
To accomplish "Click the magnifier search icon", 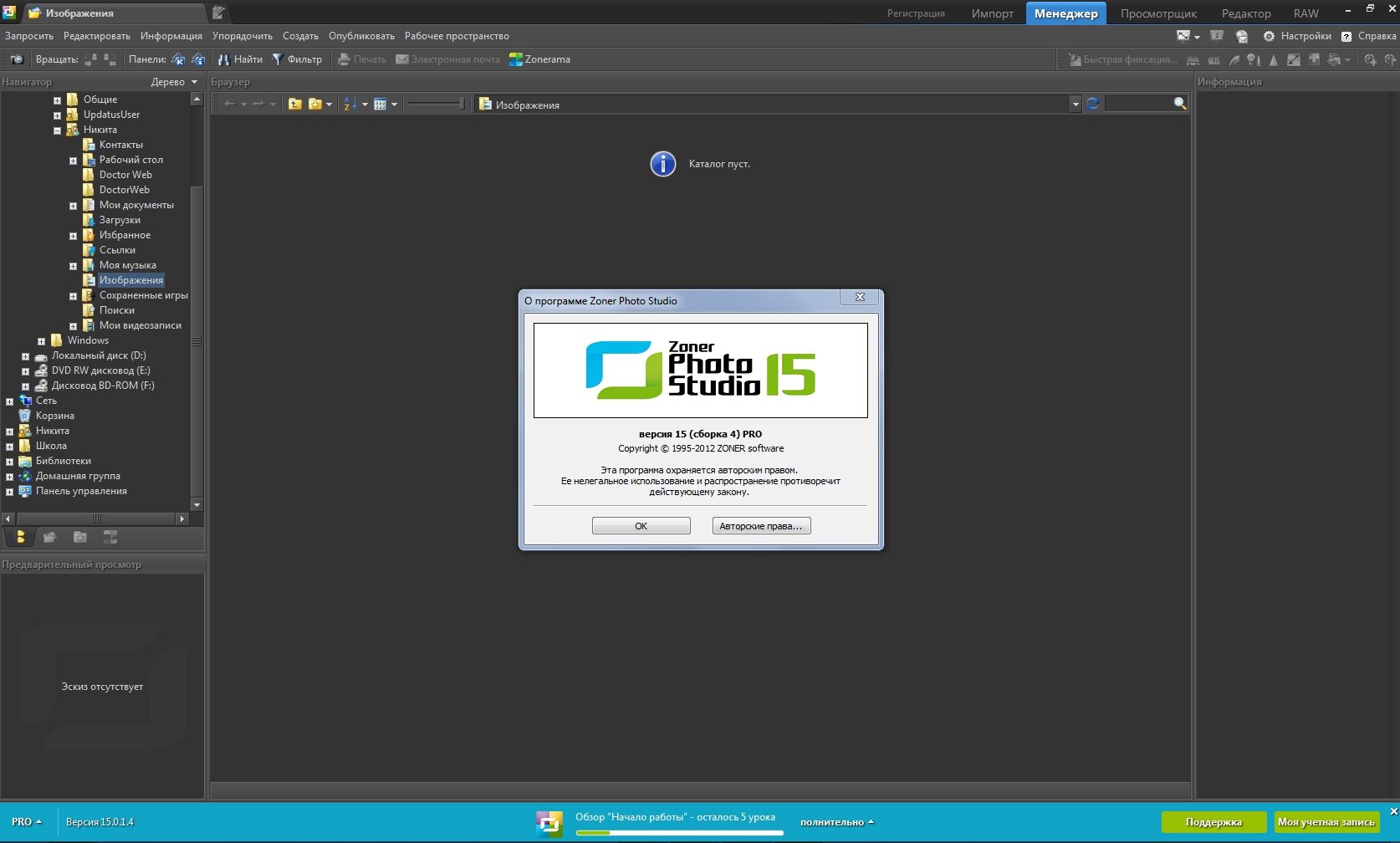I will tap(1180, 104).
